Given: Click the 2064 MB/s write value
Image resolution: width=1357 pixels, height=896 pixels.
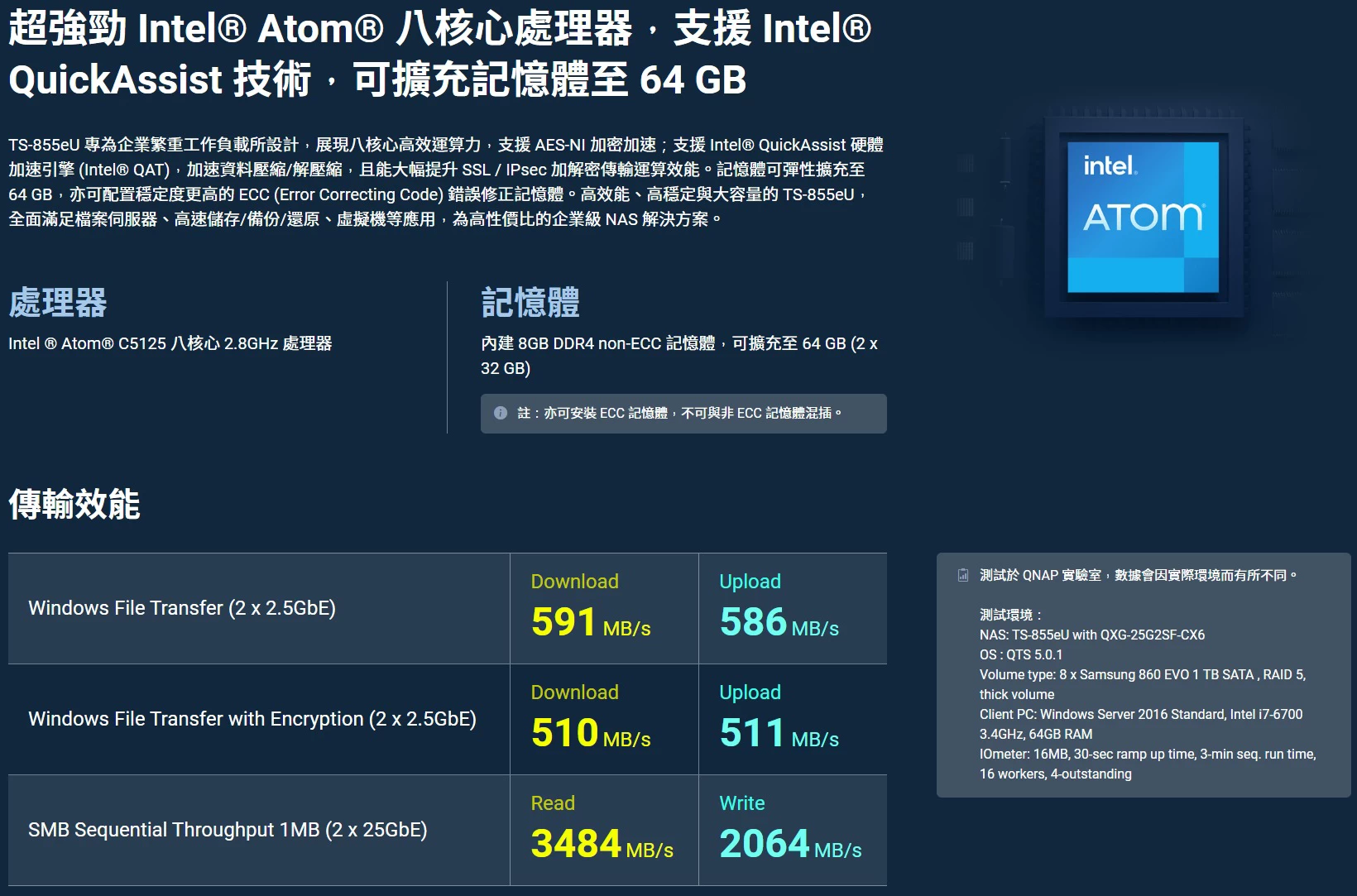Looking at the screenshot, I should click(791, 844).
